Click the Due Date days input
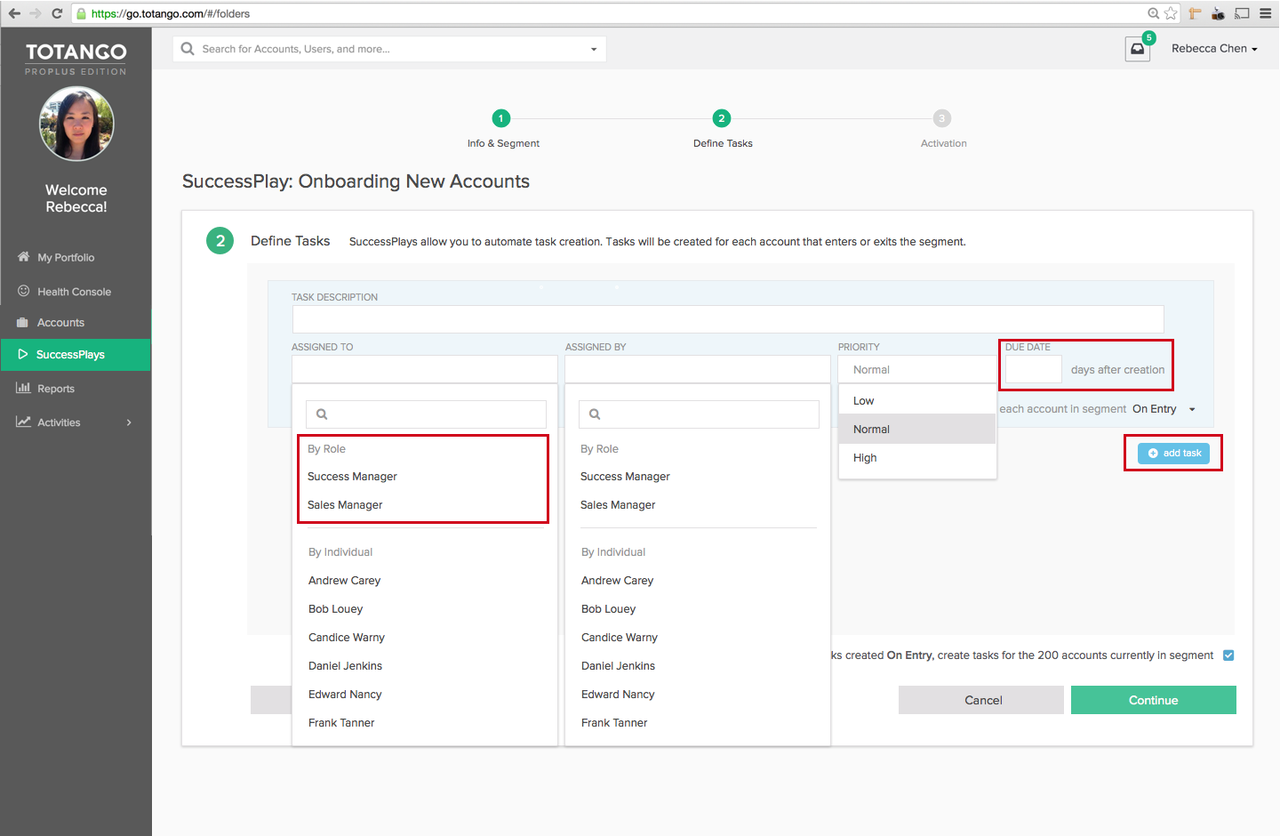 (1033, 369)
